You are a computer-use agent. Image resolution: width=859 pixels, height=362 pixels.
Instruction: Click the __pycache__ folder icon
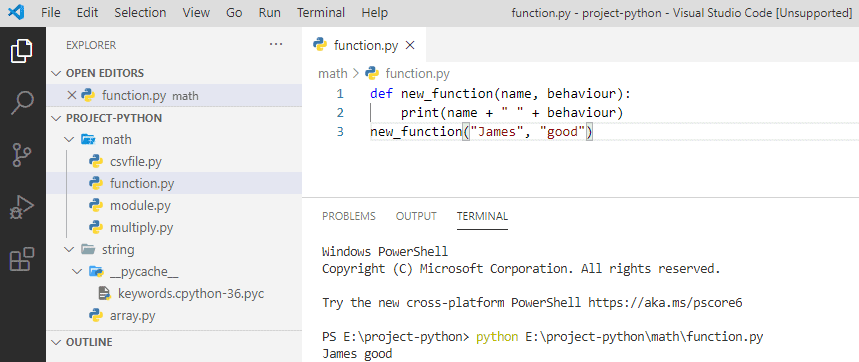[96, 272]
